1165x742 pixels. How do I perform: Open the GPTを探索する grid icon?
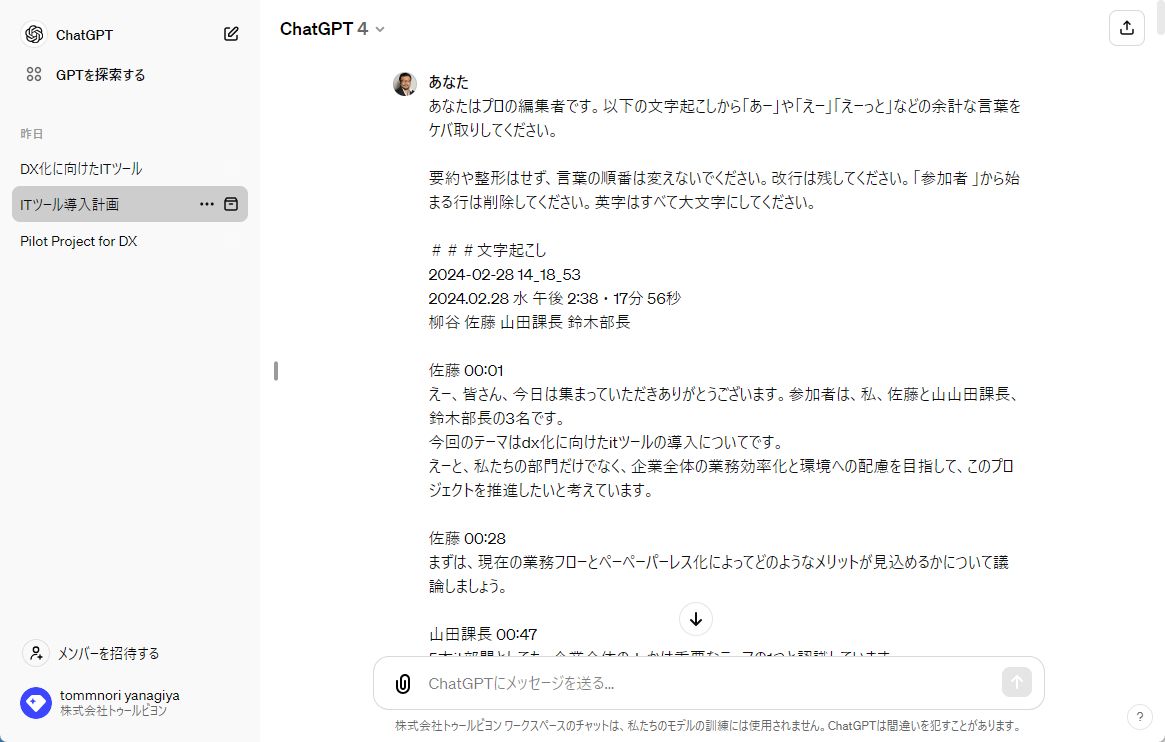[x=34, y=75]
